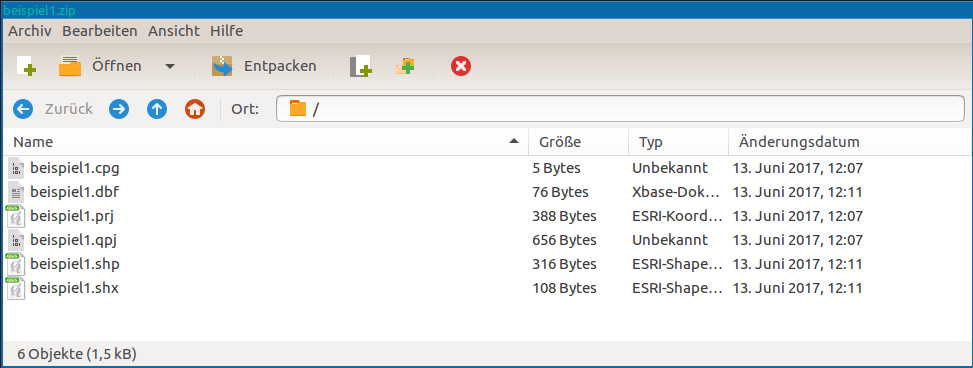This screenshot has width=973, height=368.
Task: Click the new archive icon
Action: click(26, 66)
